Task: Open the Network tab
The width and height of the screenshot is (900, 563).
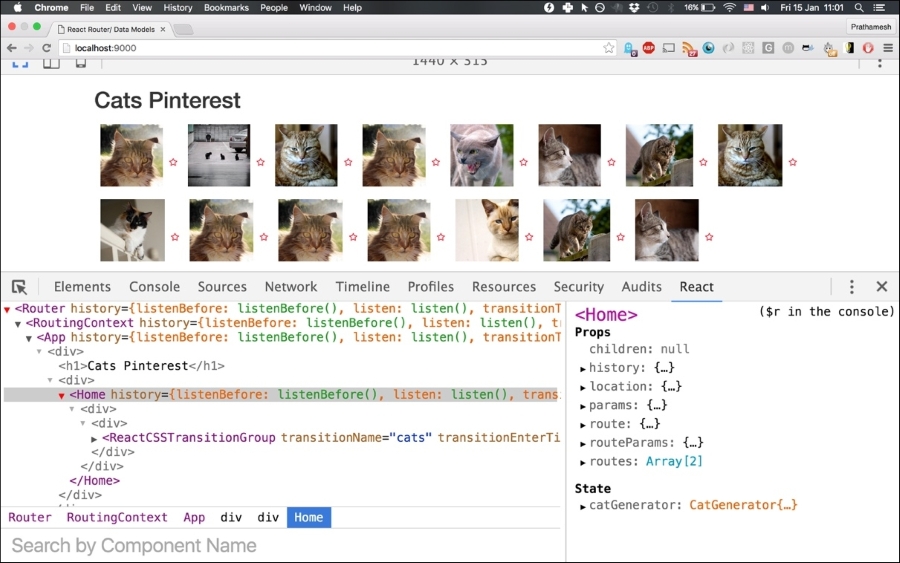Action: click(x=290, y=286)
